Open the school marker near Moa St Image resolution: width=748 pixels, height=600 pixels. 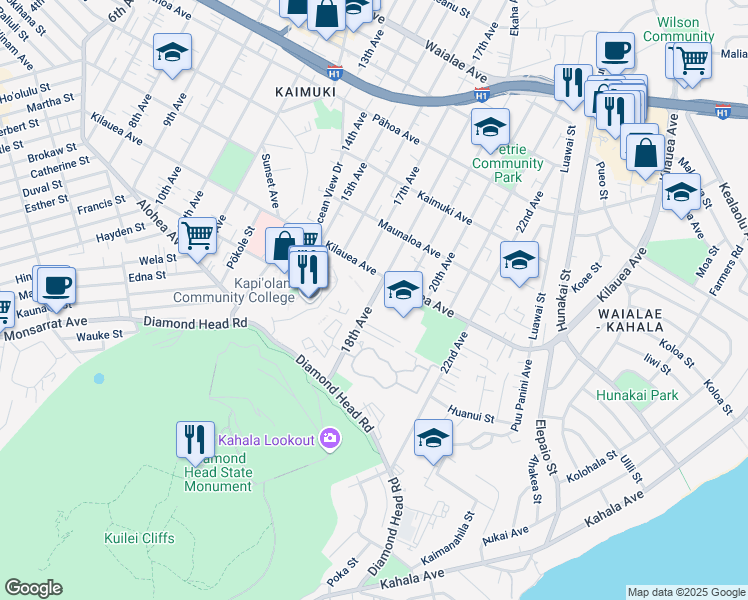pos(681,195)
